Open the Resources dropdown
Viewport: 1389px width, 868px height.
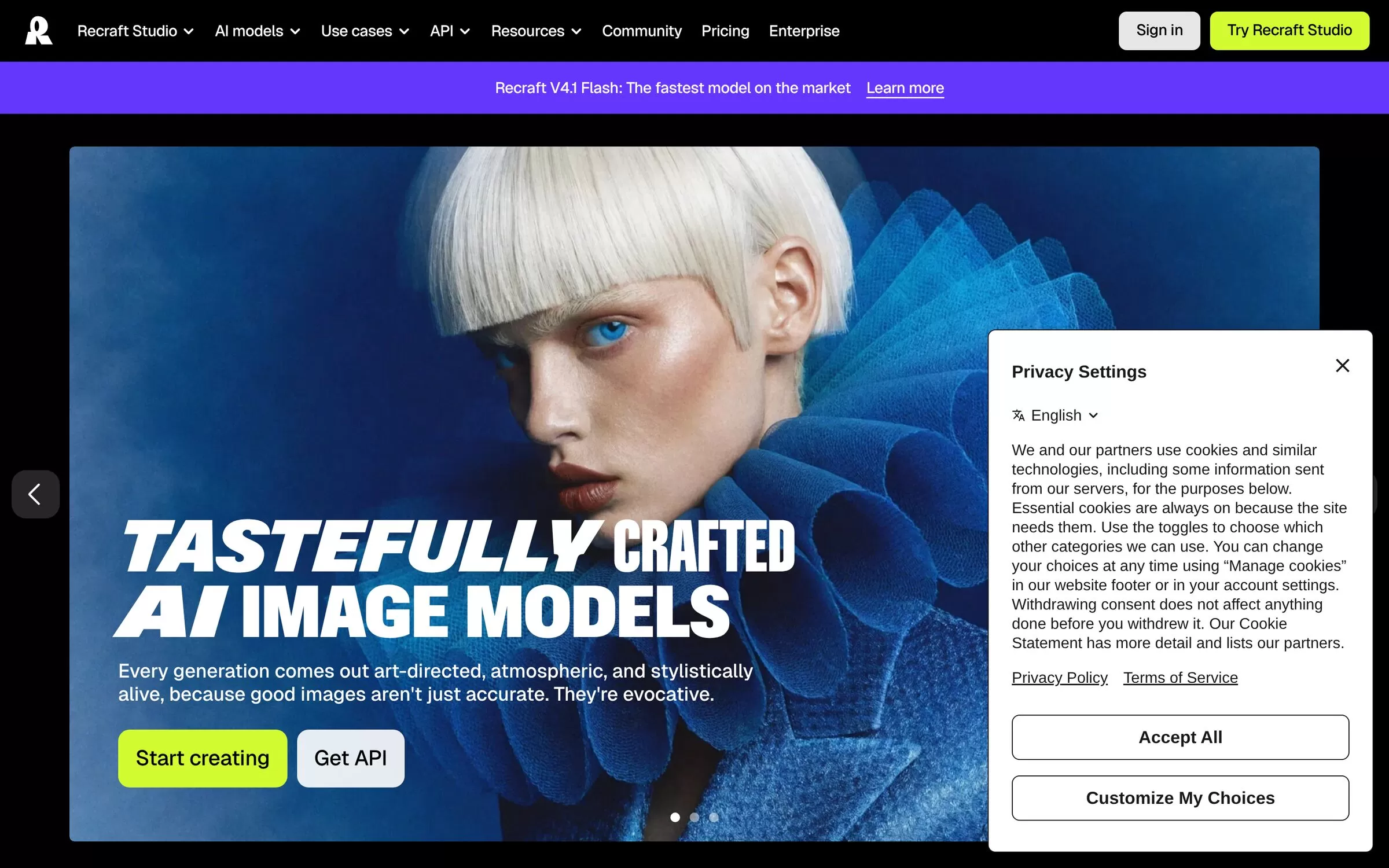point(536,31)
